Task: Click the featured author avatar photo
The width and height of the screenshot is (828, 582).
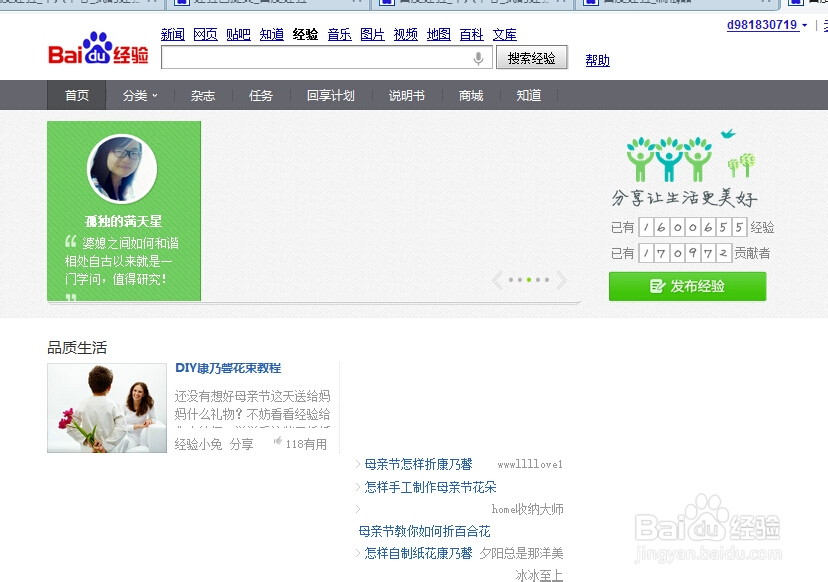Action: 122,168
